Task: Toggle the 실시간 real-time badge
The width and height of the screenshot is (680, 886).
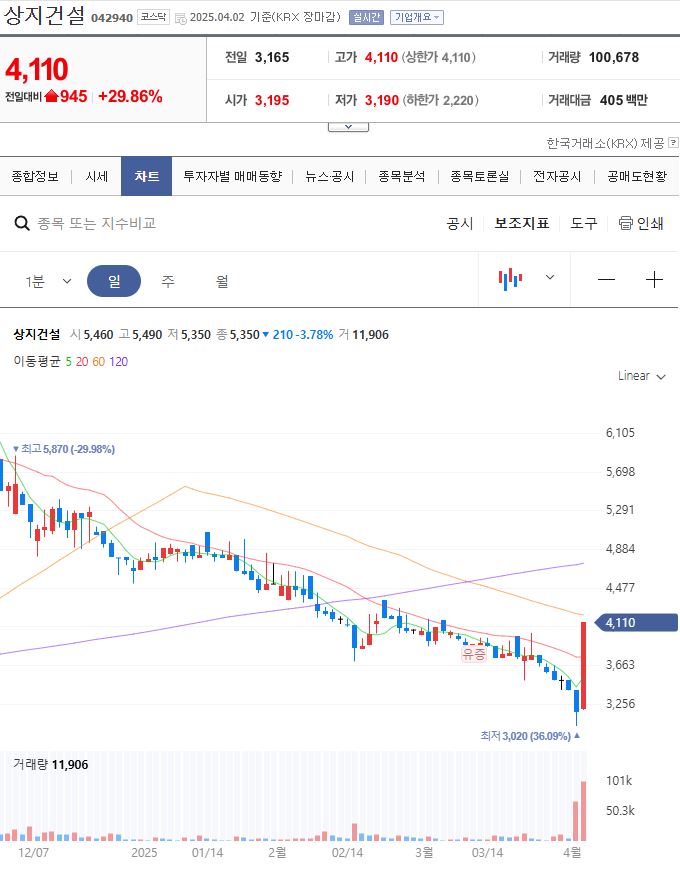Action: click(x=366, y=18)
